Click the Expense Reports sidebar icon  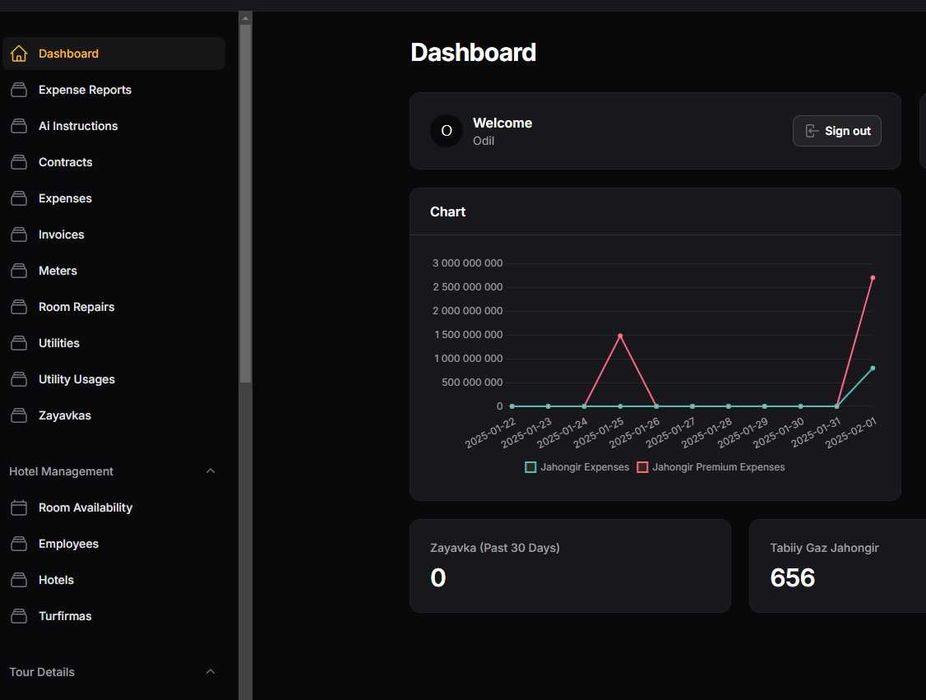(19, 90)
